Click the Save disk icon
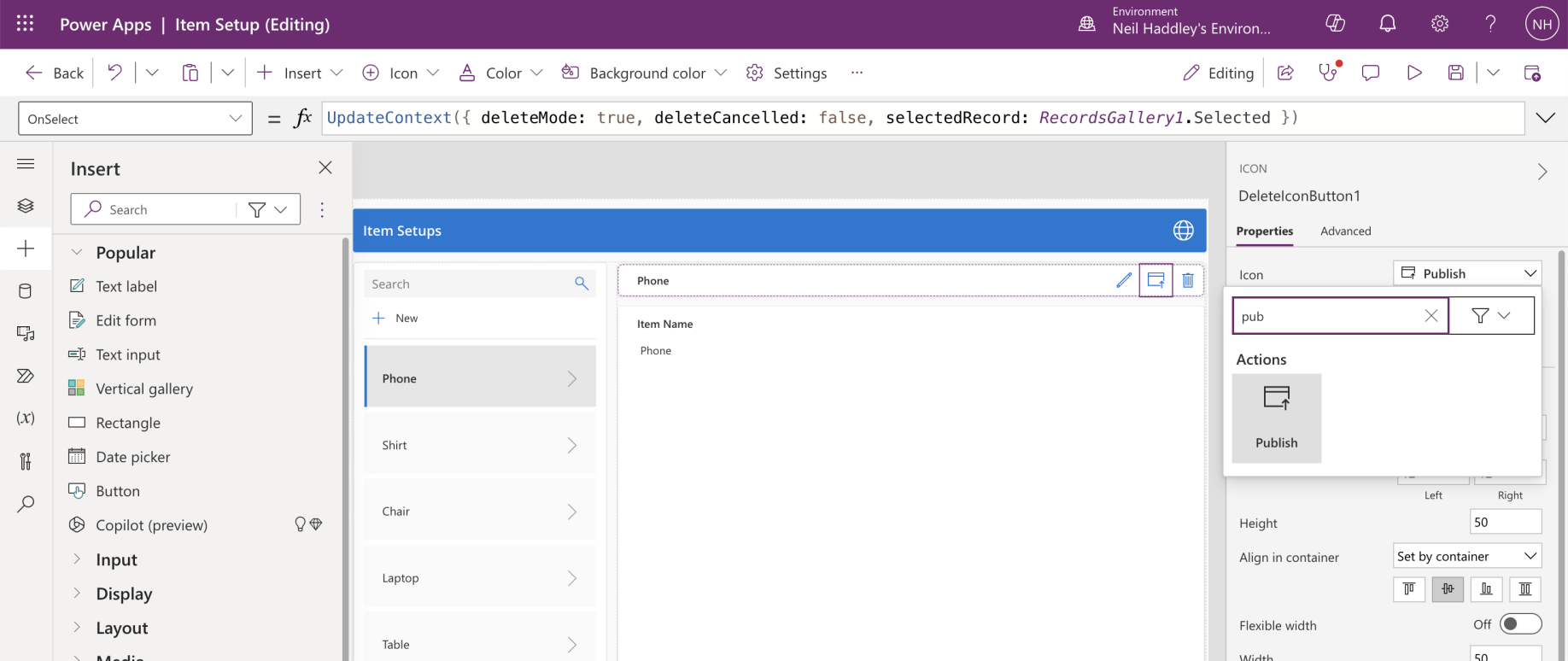 (1456, 73)
